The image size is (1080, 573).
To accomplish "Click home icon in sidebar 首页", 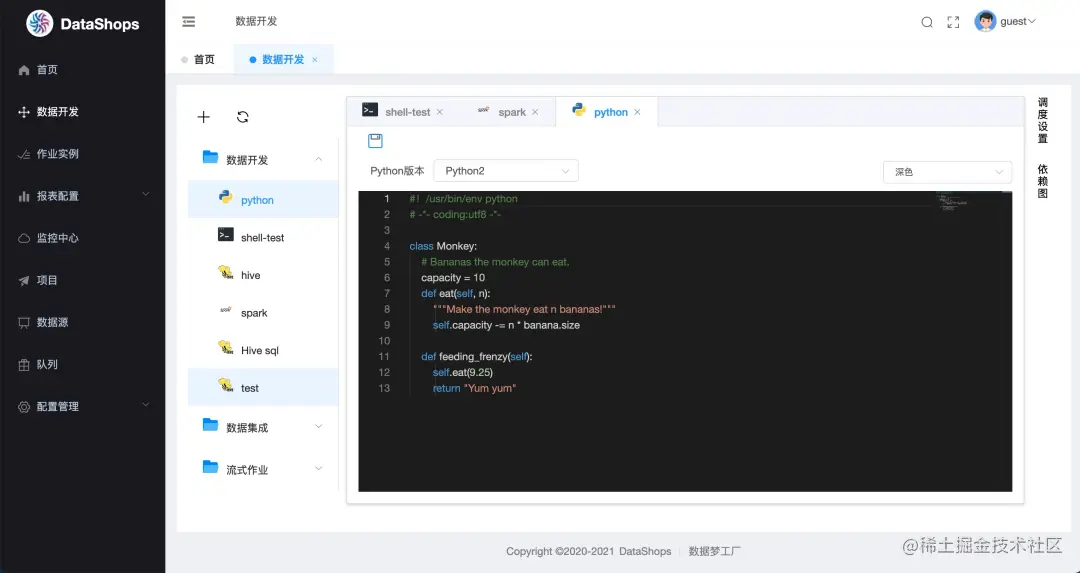I will pyautogui.click(x=24, y=70).
